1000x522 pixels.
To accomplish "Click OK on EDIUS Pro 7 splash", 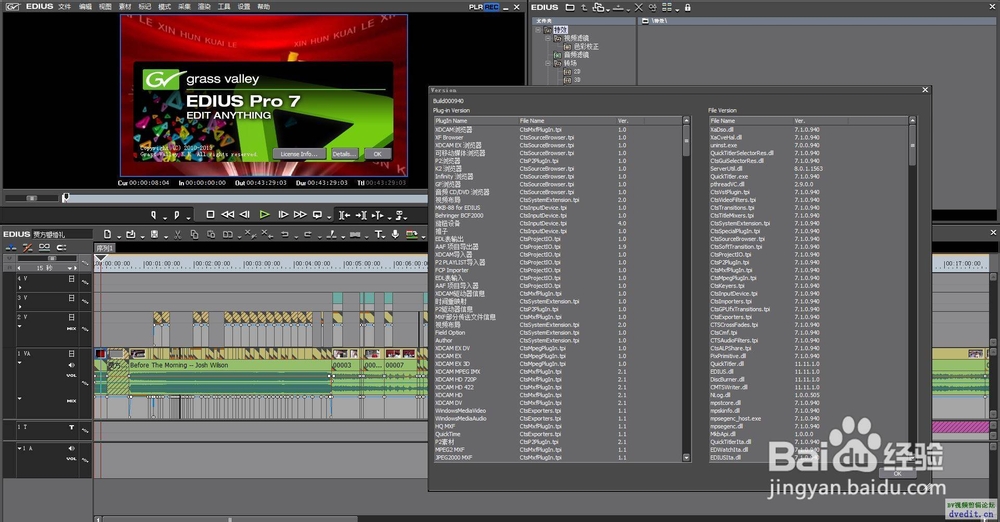I will tap(378, 154).
